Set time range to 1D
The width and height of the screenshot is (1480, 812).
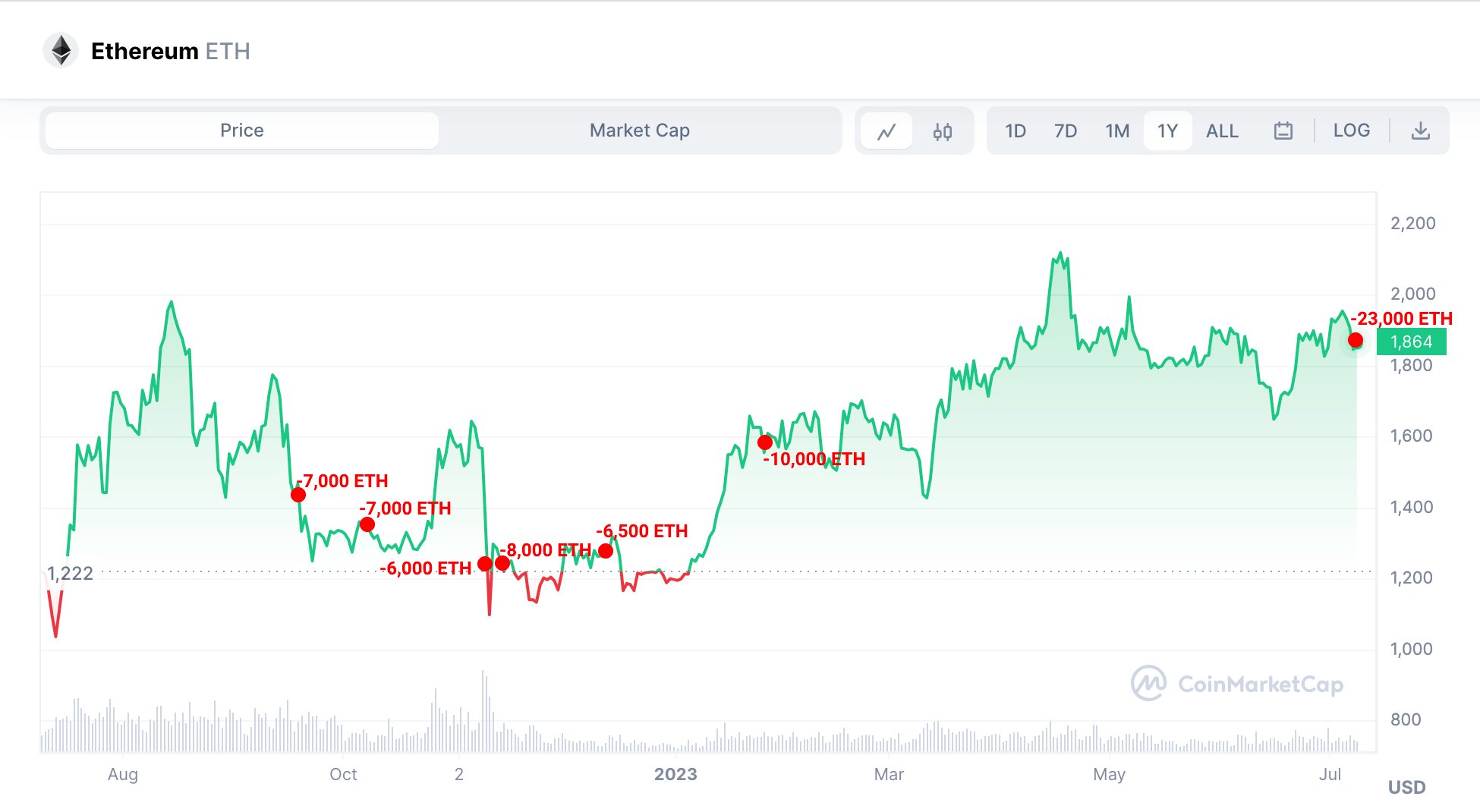[1016, 131]
